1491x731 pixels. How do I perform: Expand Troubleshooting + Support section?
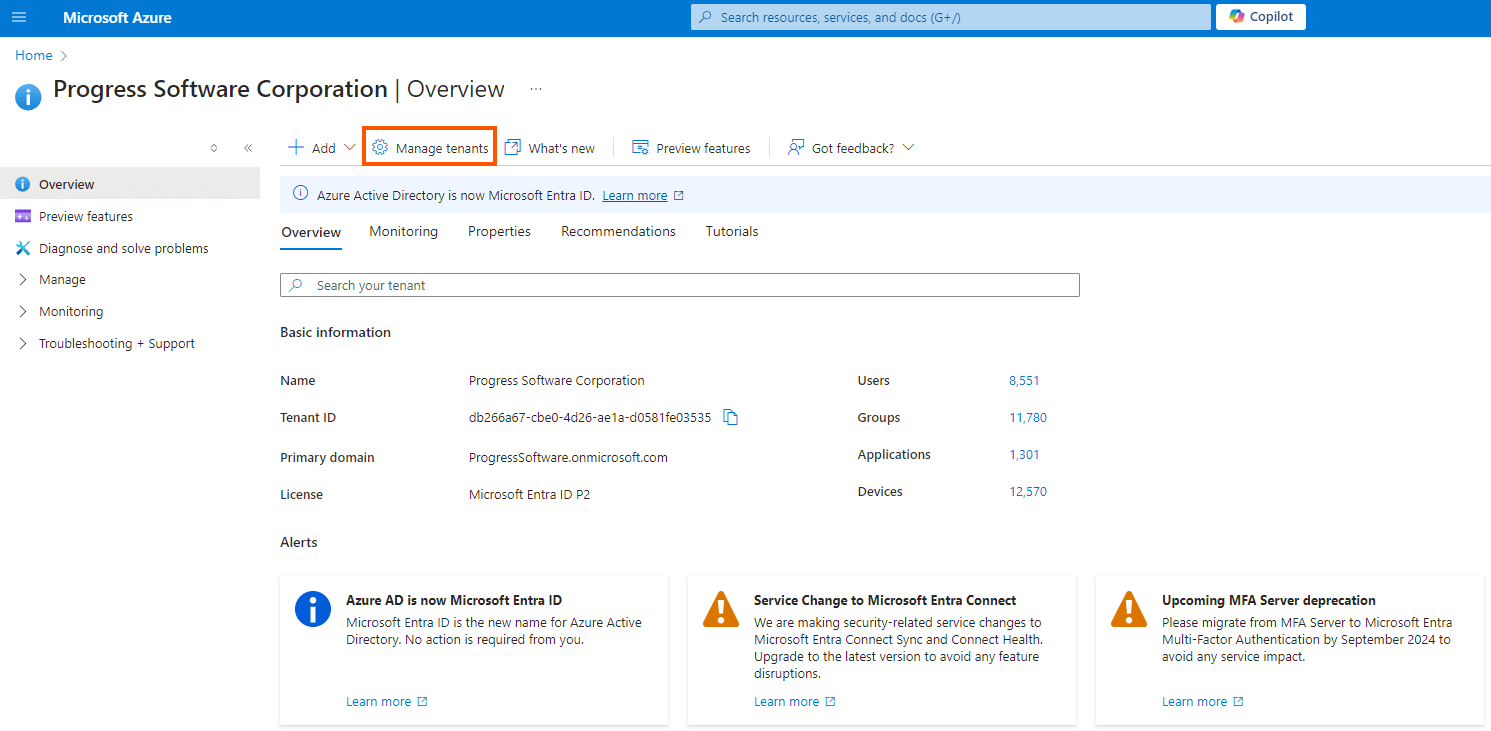(23, 344)
